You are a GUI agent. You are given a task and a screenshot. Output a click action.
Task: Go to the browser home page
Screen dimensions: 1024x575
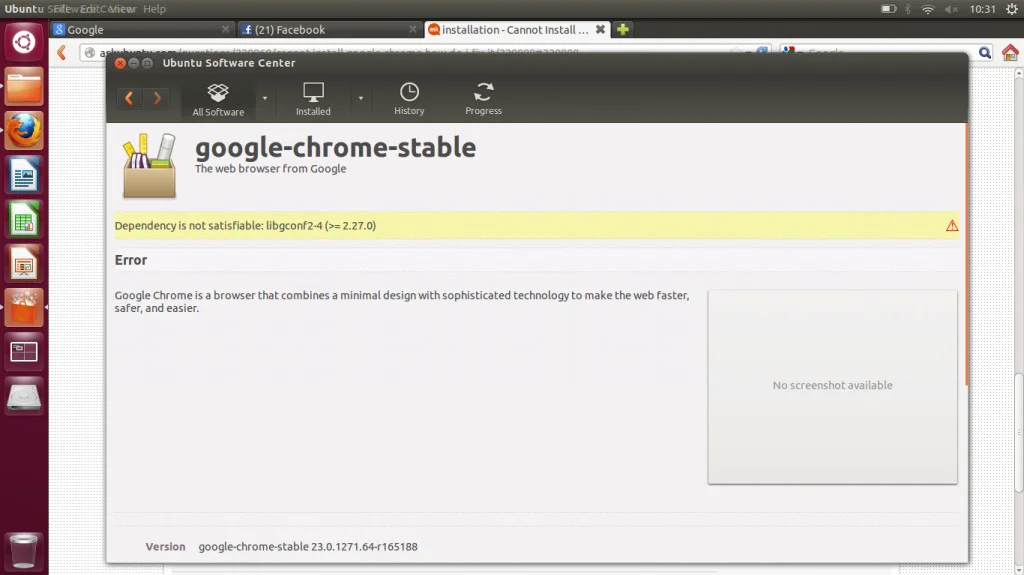point(1010,53)
